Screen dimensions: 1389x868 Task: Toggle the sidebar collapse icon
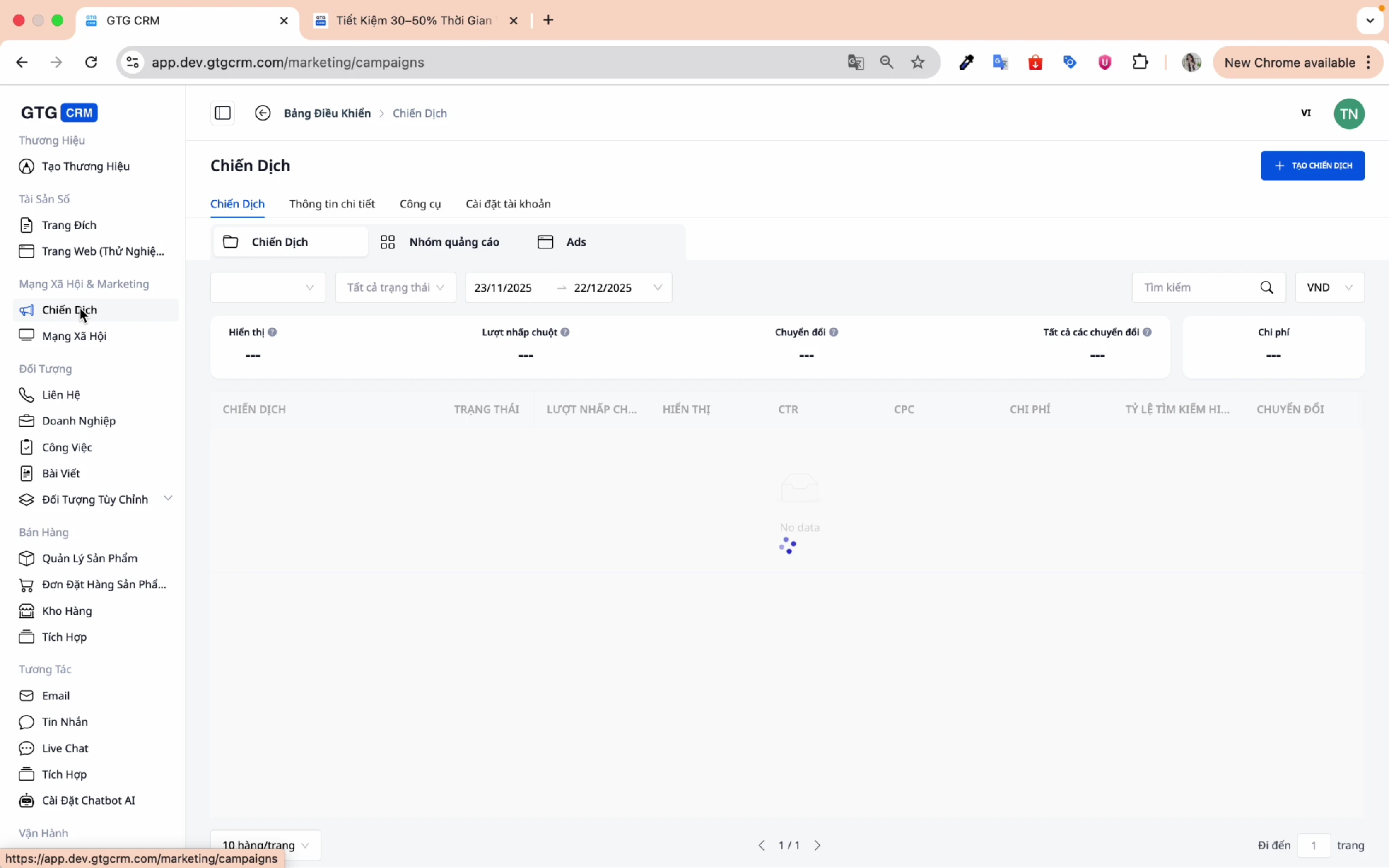222,113
